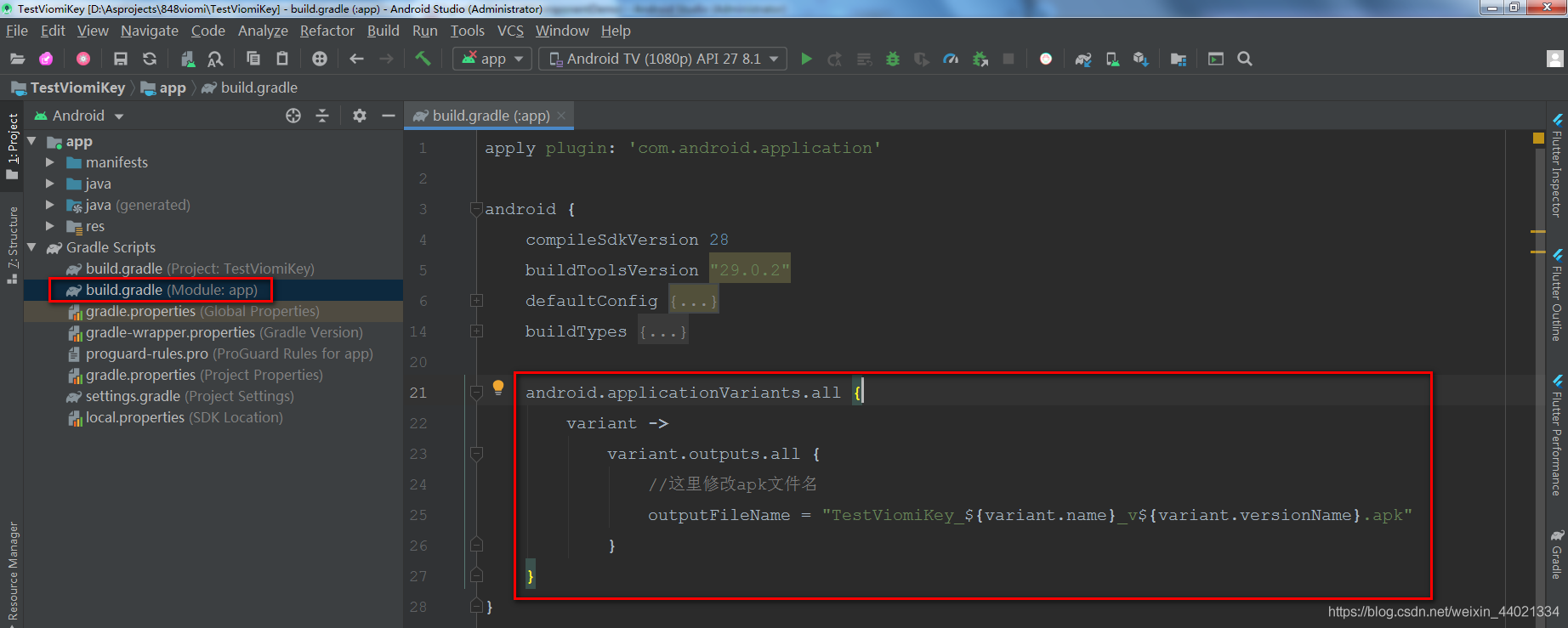The image size is (1568, 628).
Task: Fold the android block at line 3
Action: coord(476,209)
